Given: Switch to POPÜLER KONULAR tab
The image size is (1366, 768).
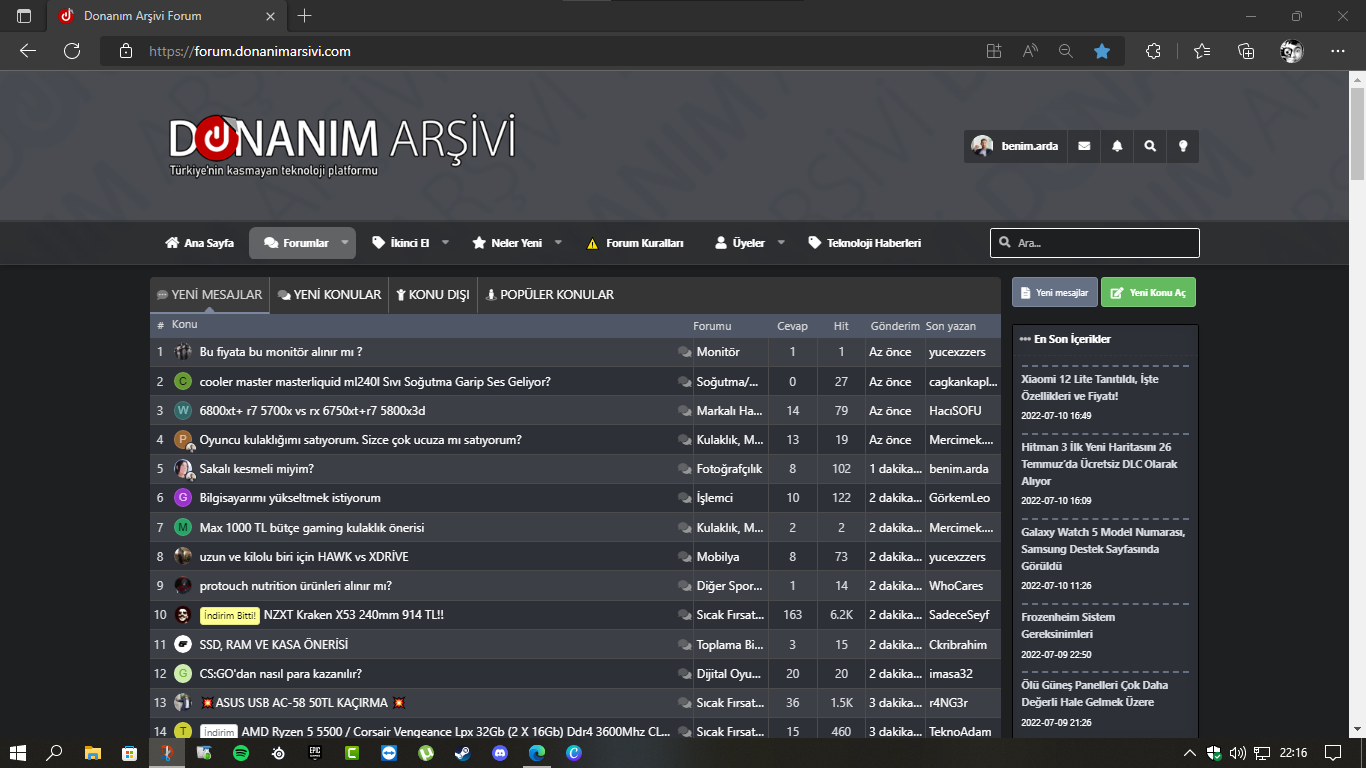Looking at the screenshot, I should point(549,295).
